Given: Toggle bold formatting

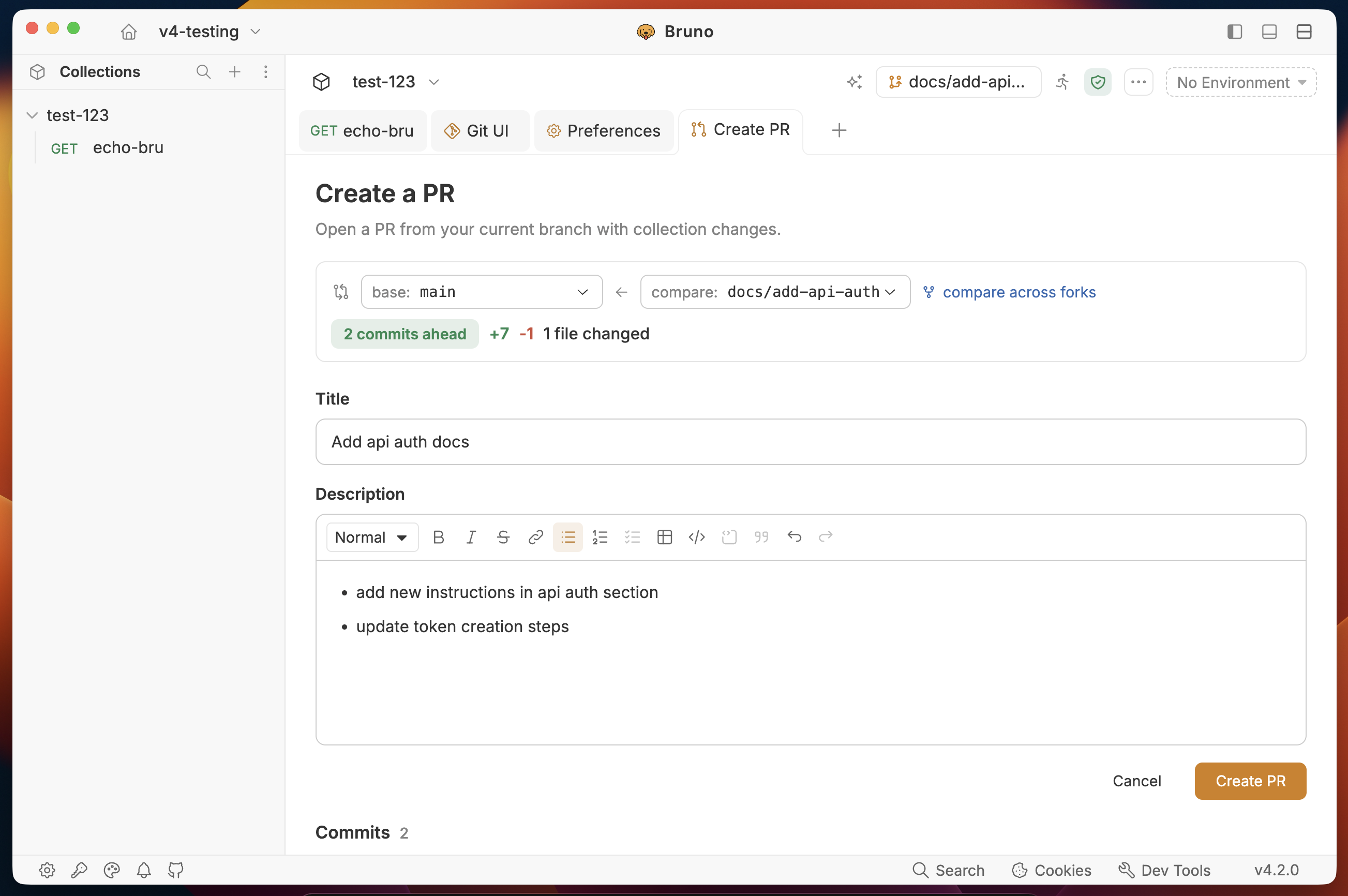Looking at the screenshot, I should [438, 537].
